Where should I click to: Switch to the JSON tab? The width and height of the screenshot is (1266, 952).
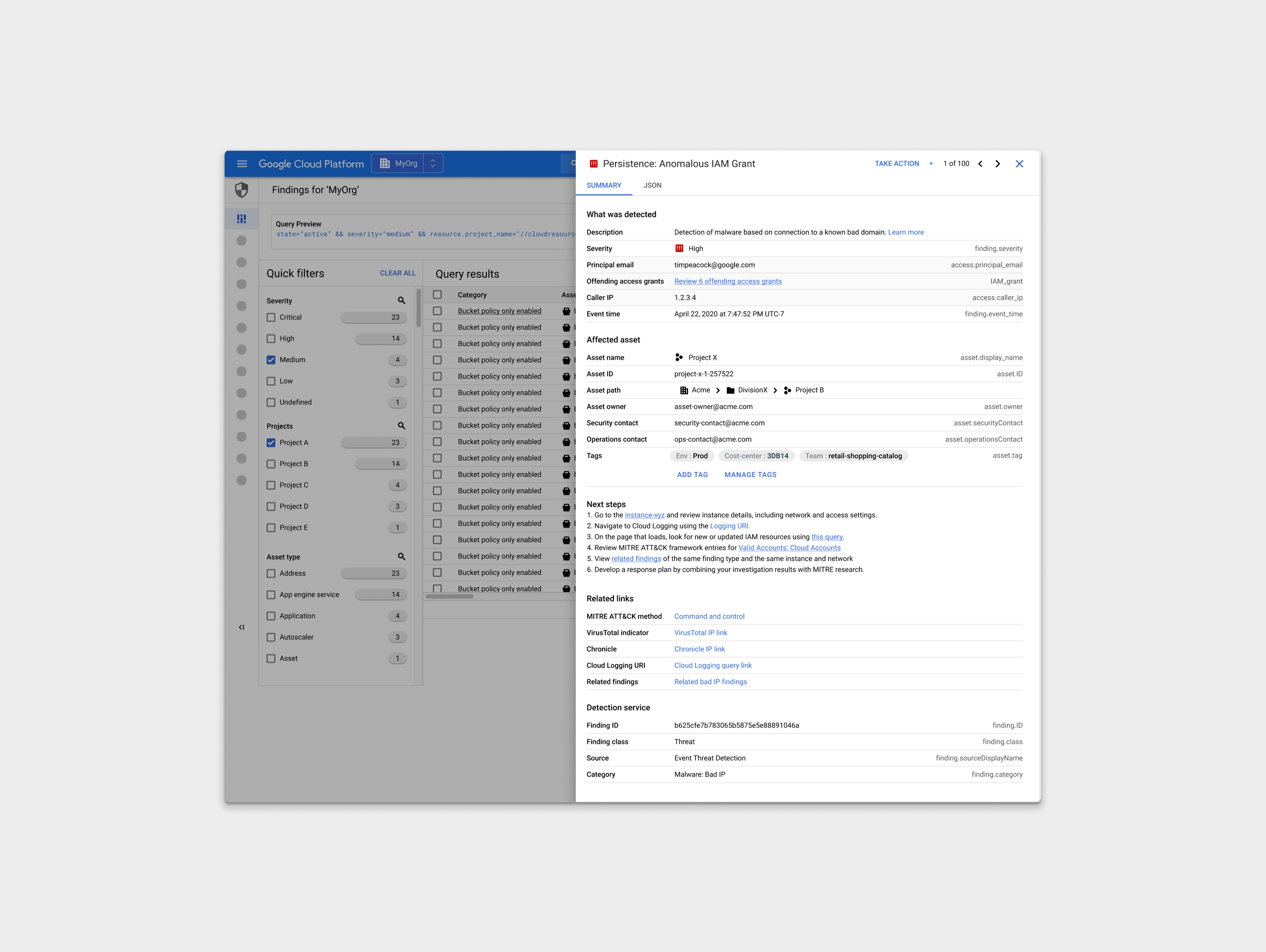tap(653, 185)
